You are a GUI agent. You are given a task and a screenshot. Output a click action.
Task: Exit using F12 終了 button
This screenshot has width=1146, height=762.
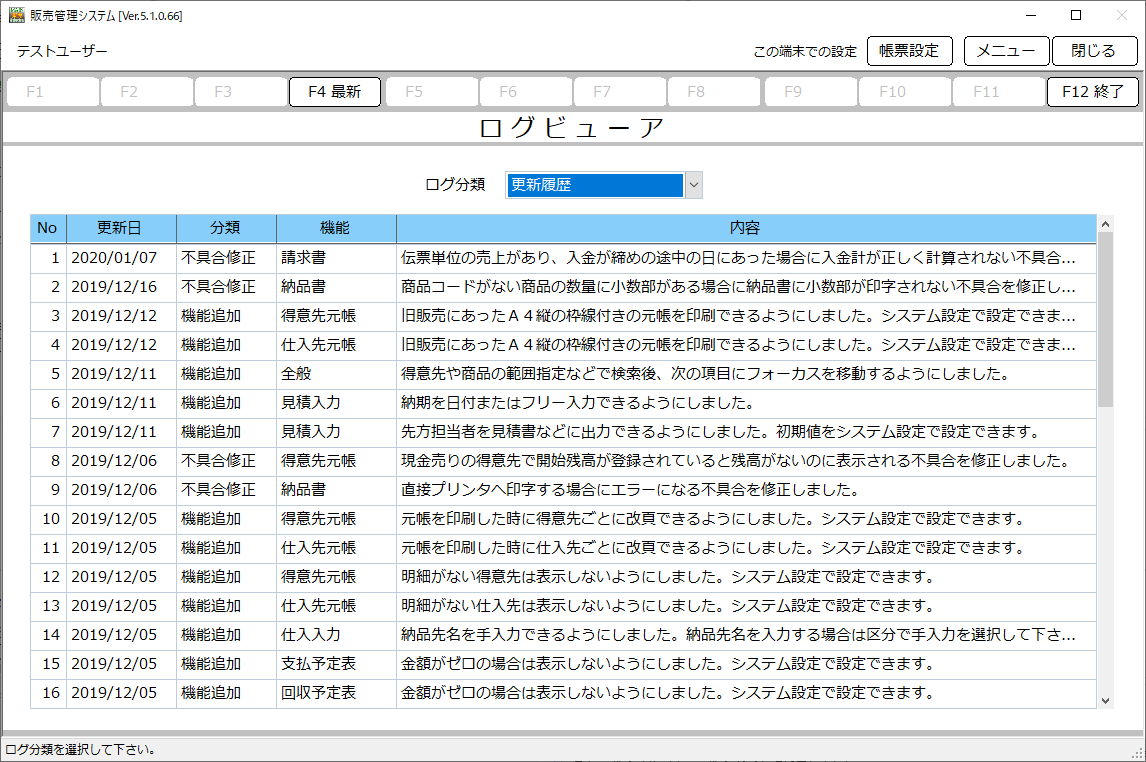(1093, 92)
